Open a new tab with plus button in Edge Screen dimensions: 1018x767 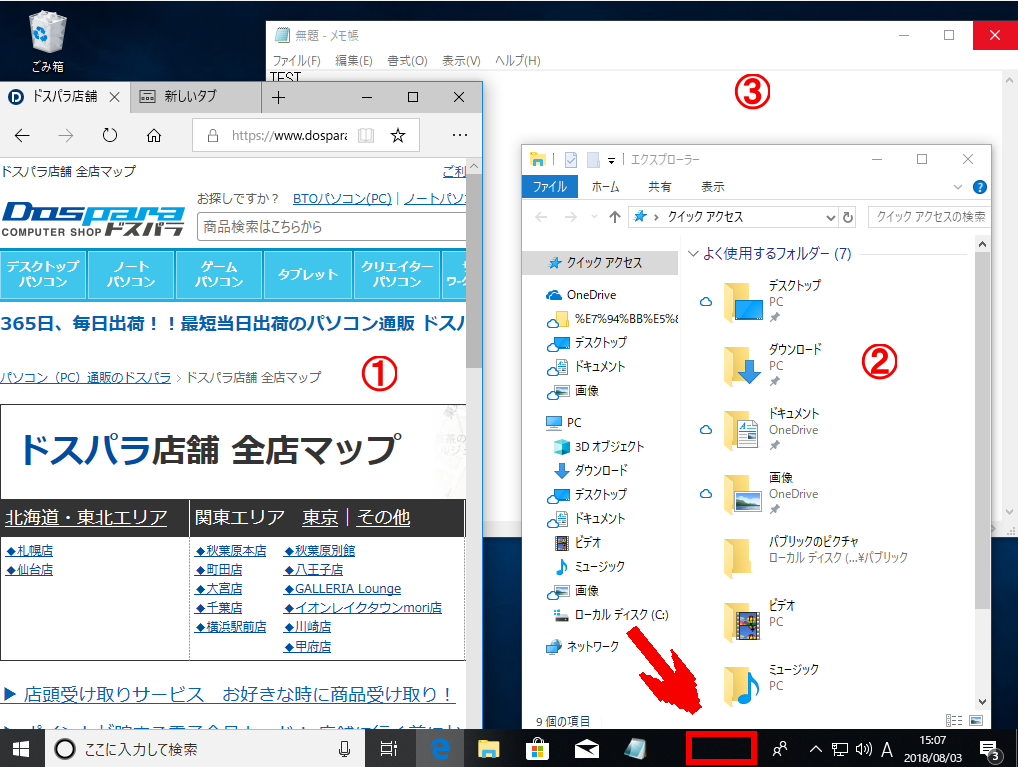[x=279, y=97]
